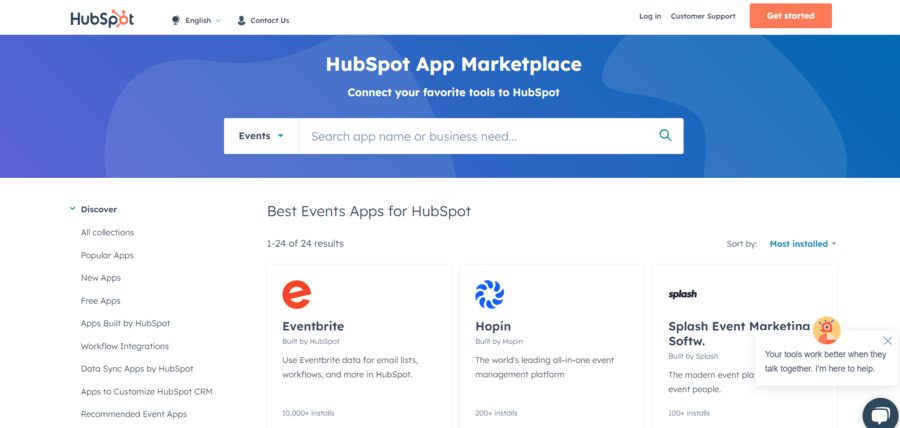This screenshot has width=900, height=428.
Task: Click the Discover section heading
Action: pyautogui.click(x=99, y=209)
